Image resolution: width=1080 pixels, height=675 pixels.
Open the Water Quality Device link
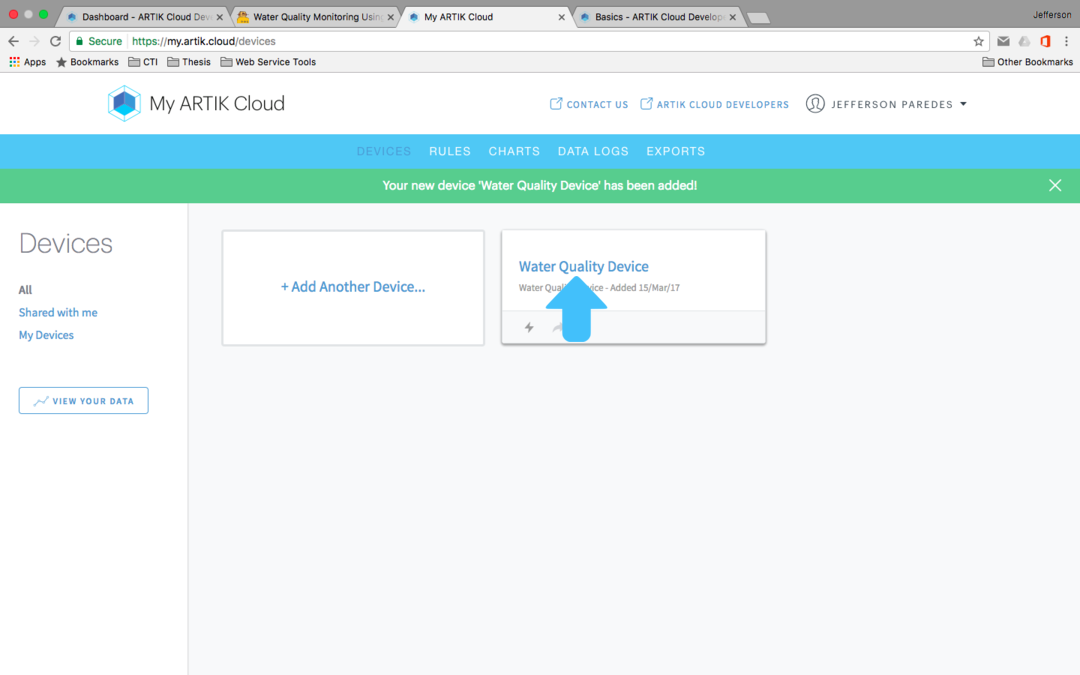pyautogui.click(x=583, y=266)
